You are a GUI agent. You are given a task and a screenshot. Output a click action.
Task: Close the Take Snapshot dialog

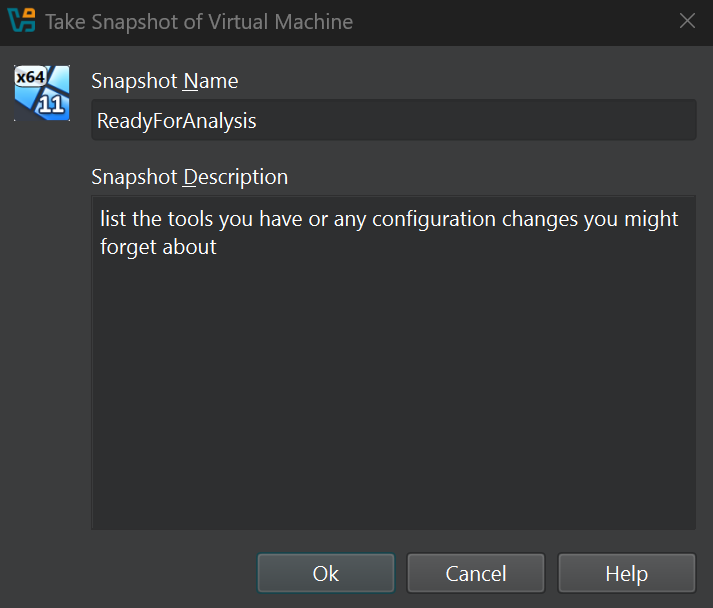point(687,21)
